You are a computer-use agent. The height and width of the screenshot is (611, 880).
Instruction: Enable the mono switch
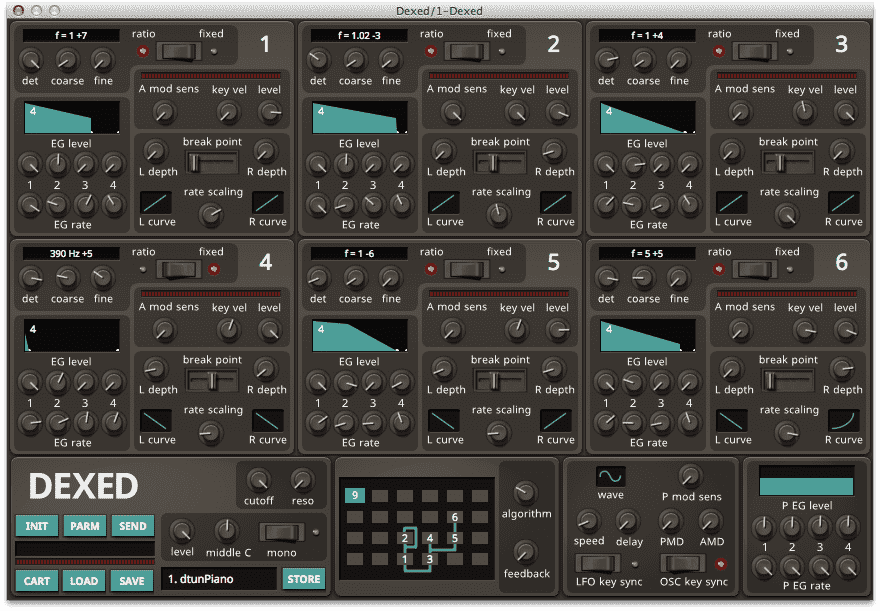[x=282, y=532]
